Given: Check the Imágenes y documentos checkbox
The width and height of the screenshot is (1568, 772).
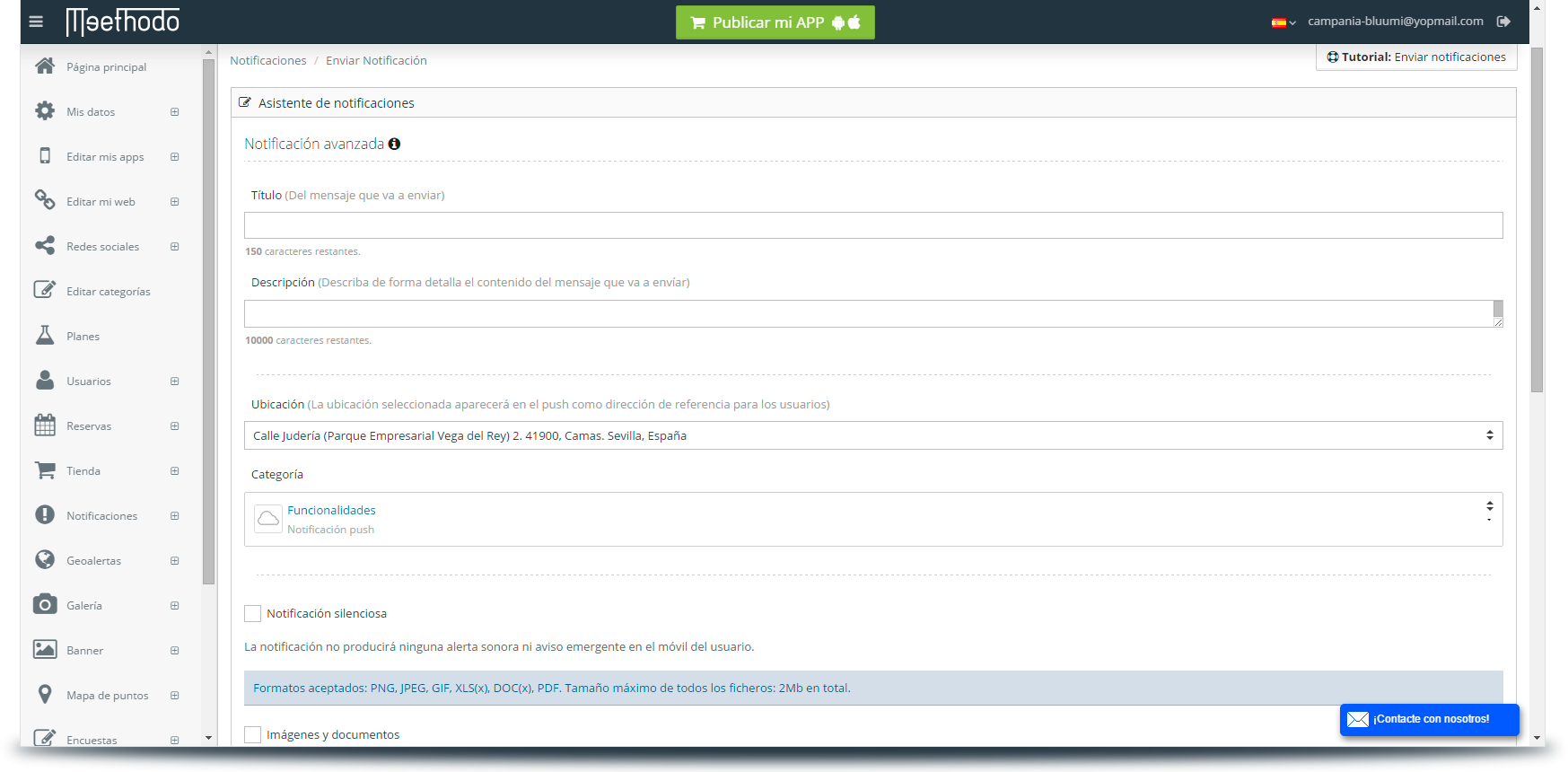Looking at the screenshot, I should point(253,734).
